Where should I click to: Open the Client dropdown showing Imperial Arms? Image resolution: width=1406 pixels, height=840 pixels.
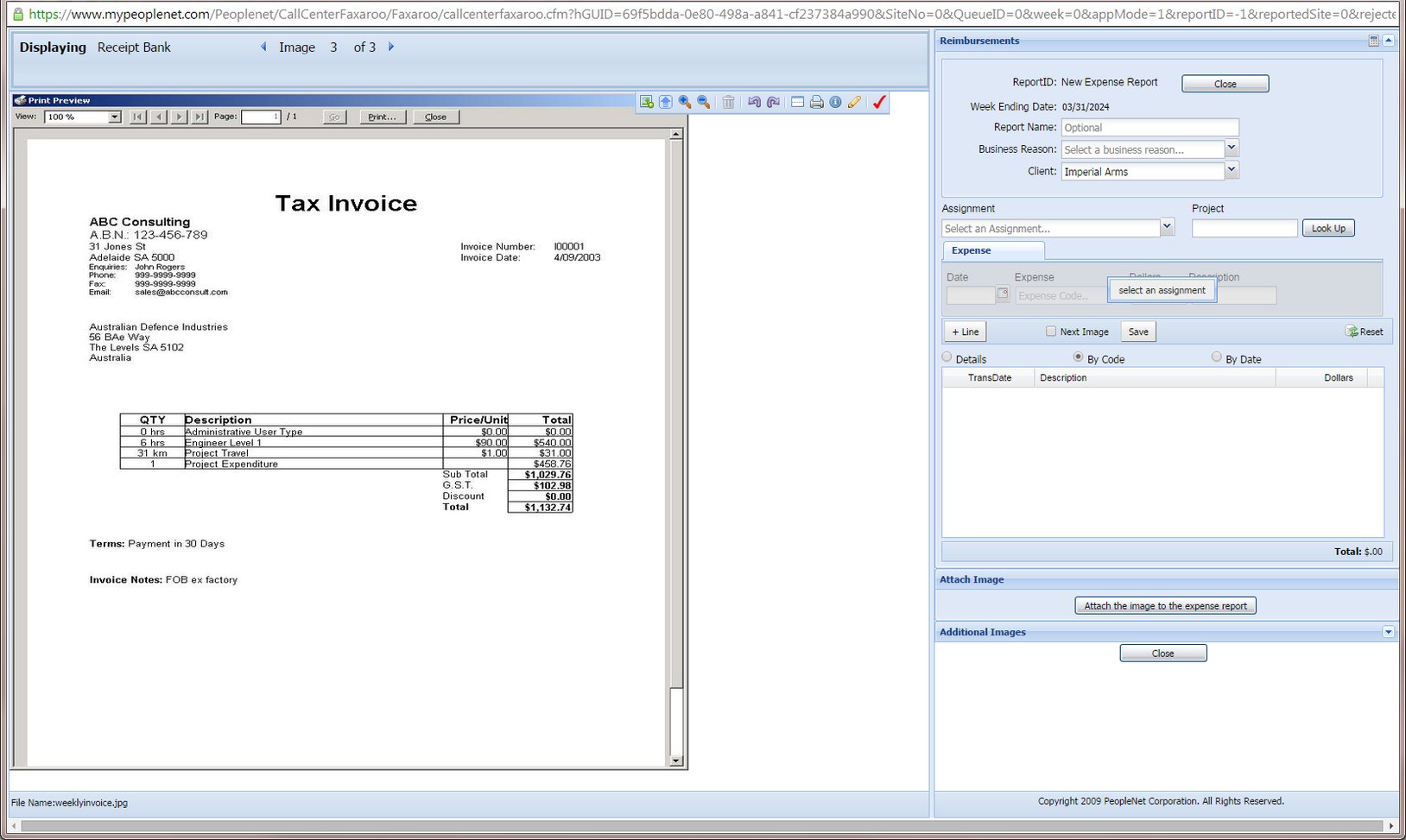point(1232,170)
